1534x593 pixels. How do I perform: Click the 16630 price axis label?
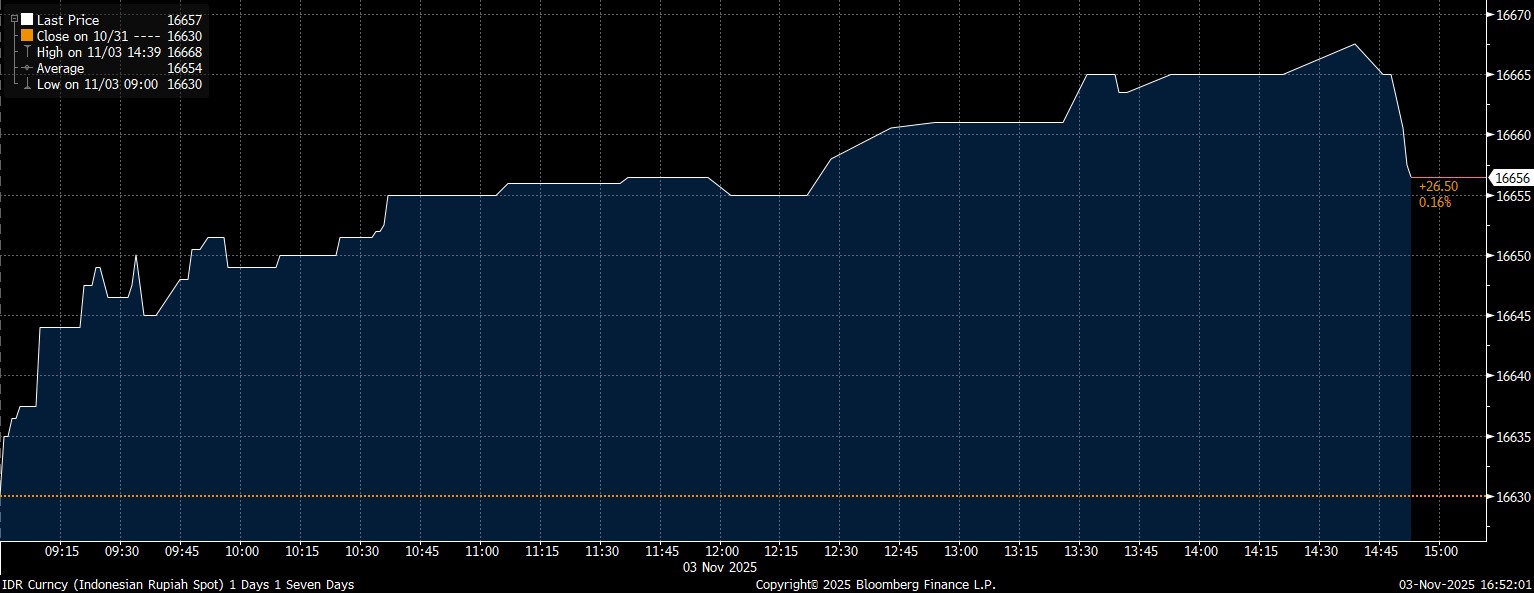pos(1509,497)
